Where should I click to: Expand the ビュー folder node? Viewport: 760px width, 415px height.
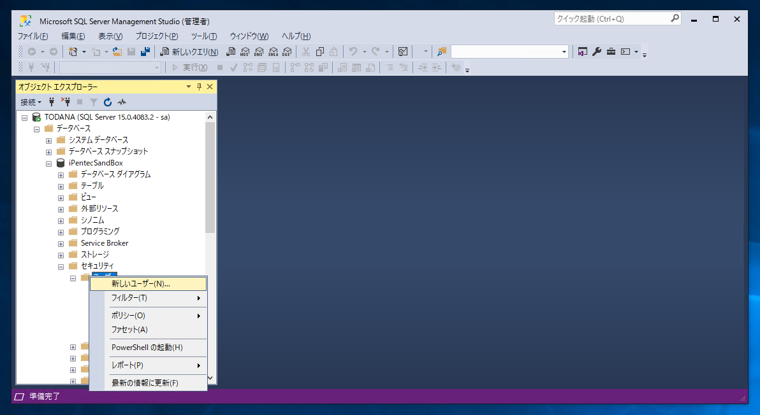61,198
